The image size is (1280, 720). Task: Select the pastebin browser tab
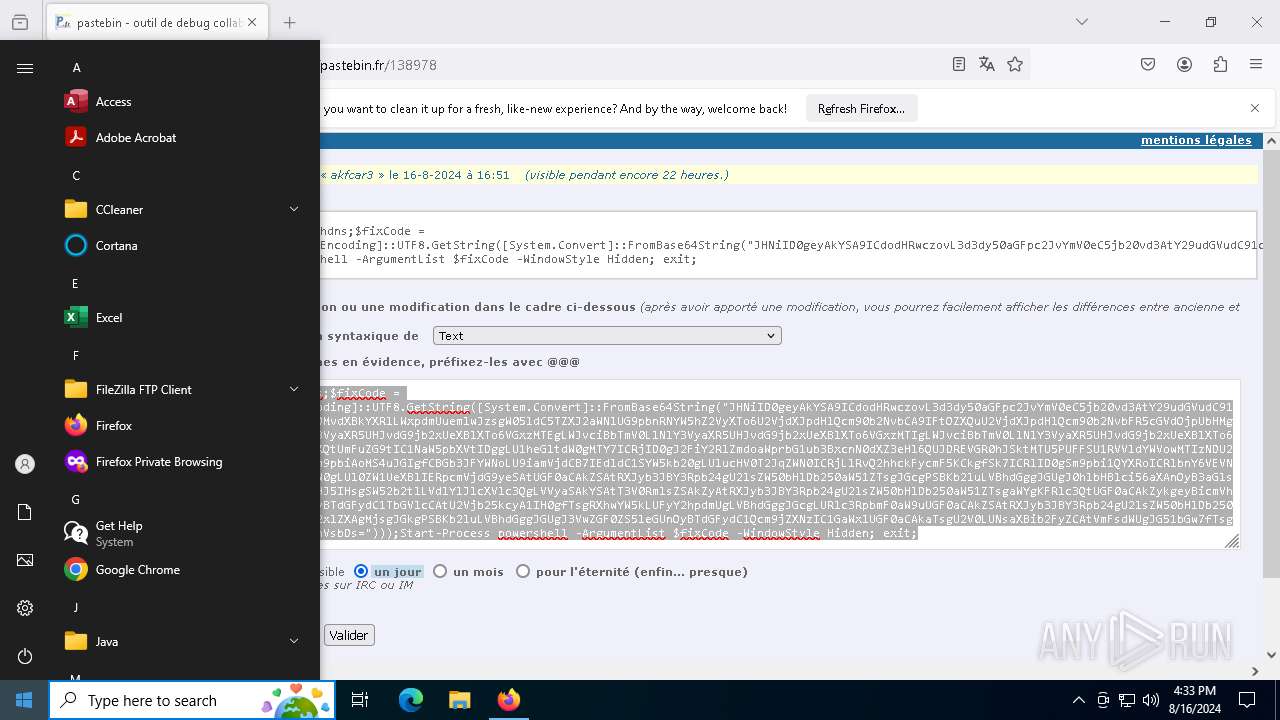pos(157,22)
